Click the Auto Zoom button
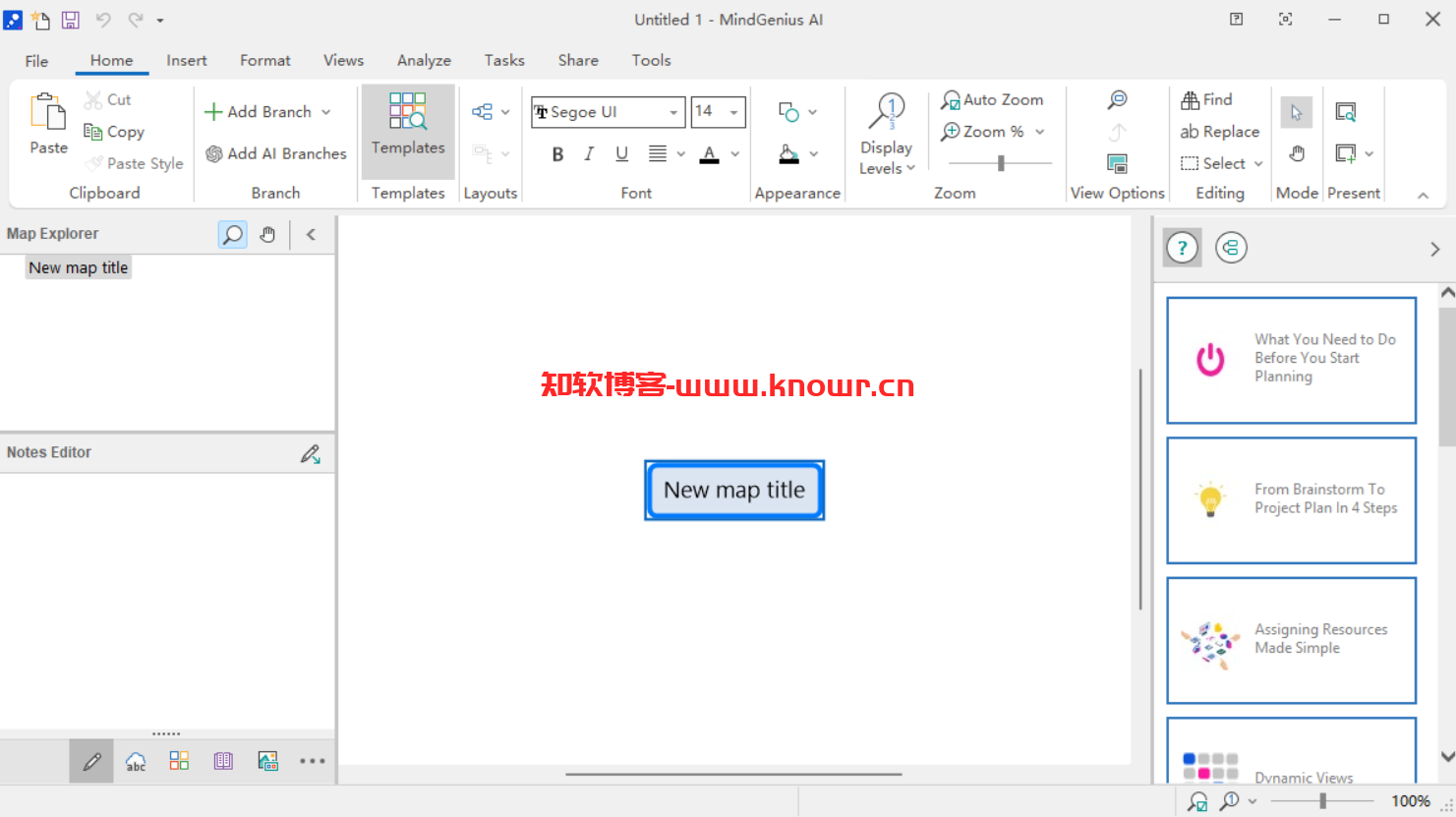This screenshot has height=817, width=1456. pyautogui.click(x=992, y=99)
